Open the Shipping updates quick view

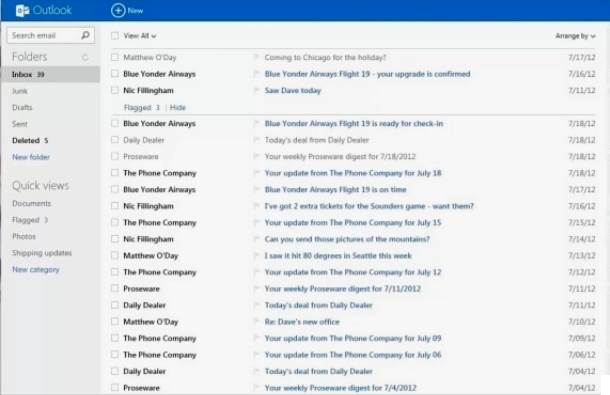[42, 253]
